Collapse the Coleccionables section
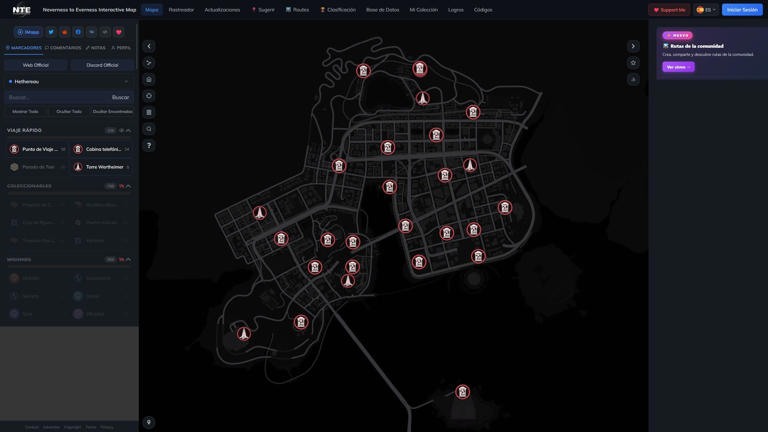The height and width of the screenshot is (432, 768). pos(128,186)
